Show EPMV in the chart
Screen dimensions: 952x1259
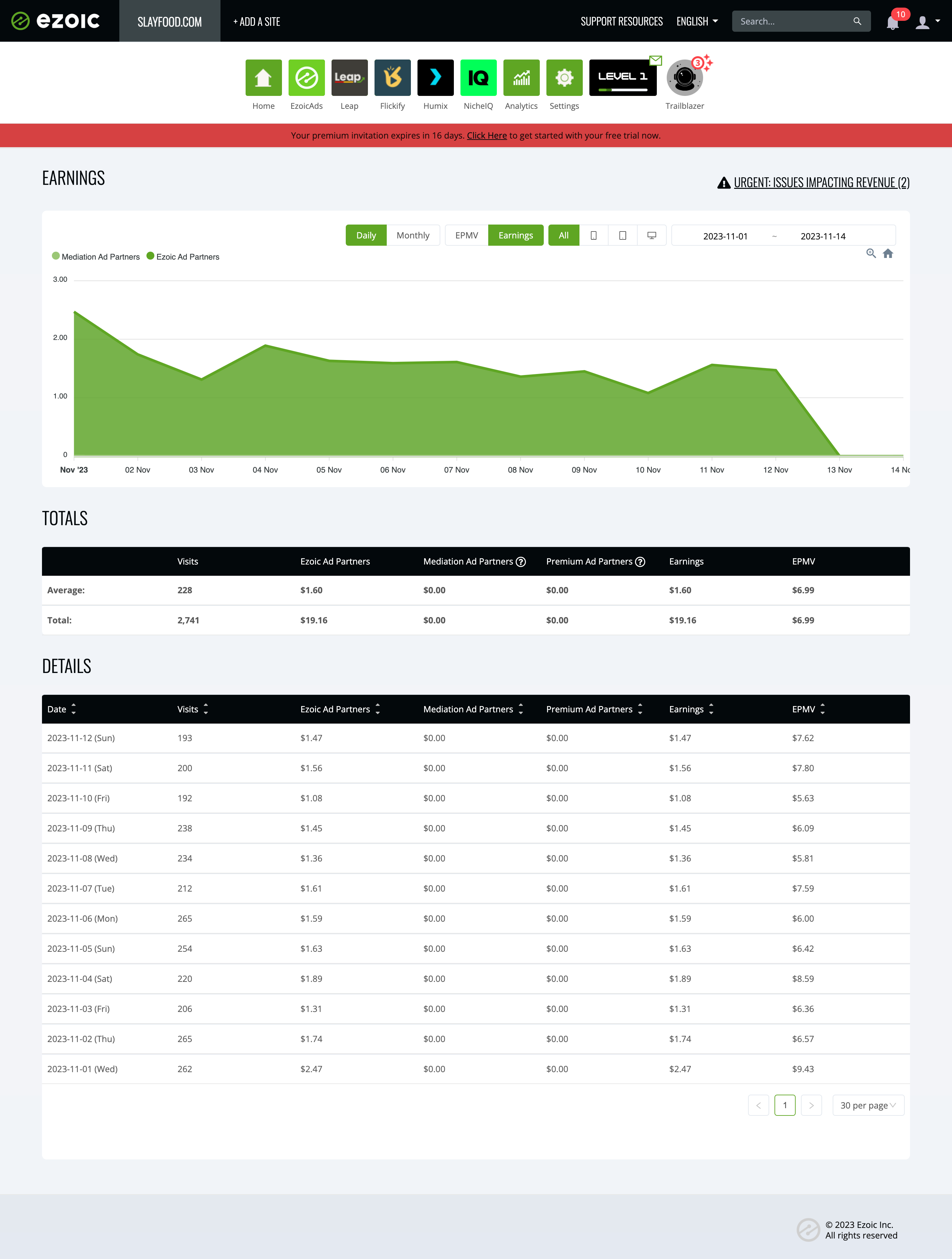coord(467,235)
